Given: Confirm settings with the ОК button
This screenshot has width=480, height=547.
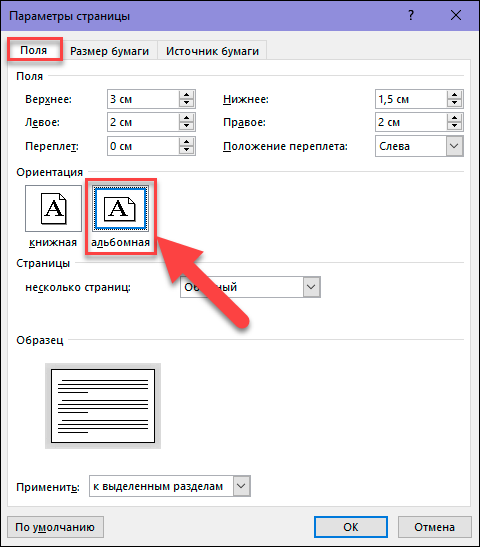Looking at the screenshot, I should [351, 527].
